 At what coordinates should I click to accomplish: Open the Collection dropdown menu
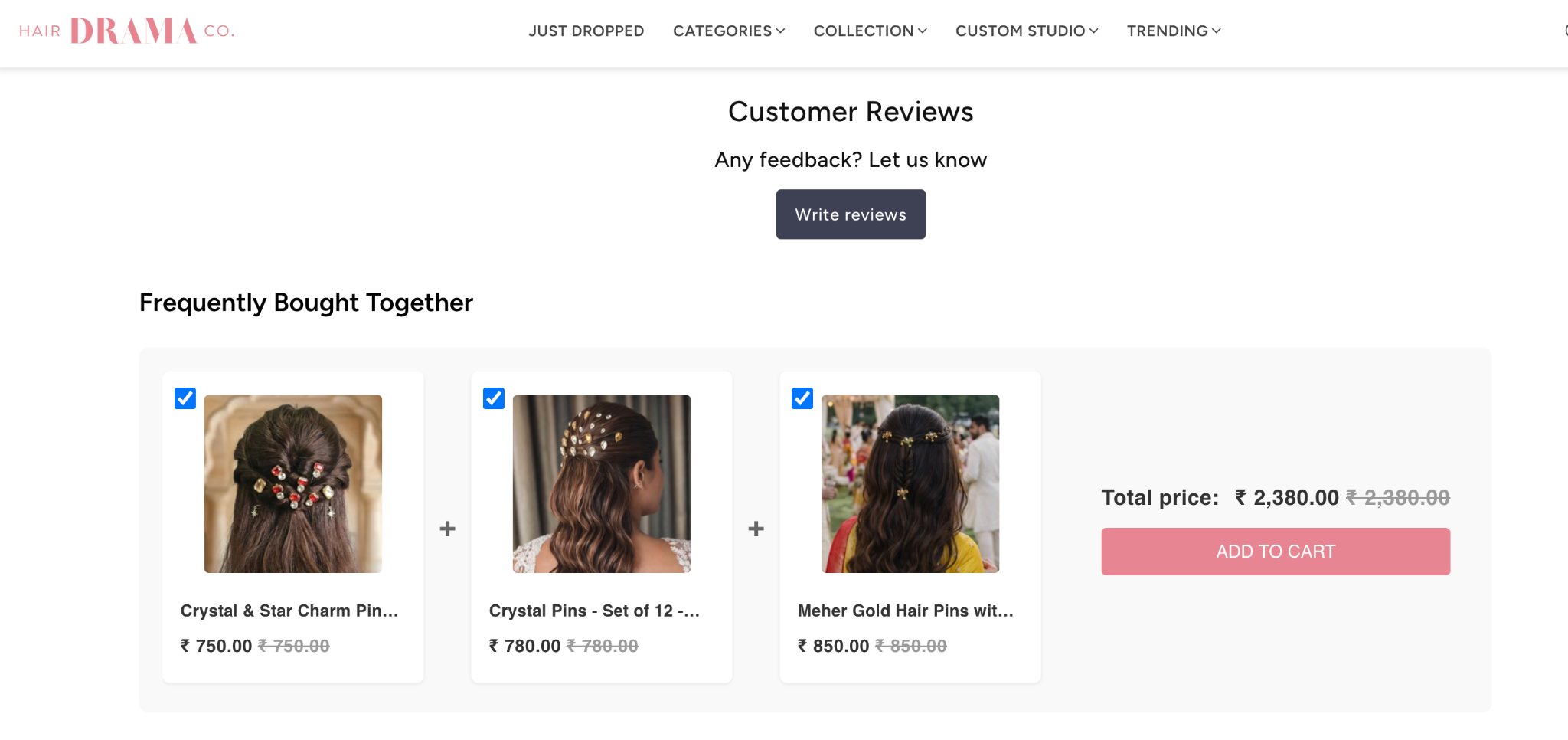[x=871, y=31]
